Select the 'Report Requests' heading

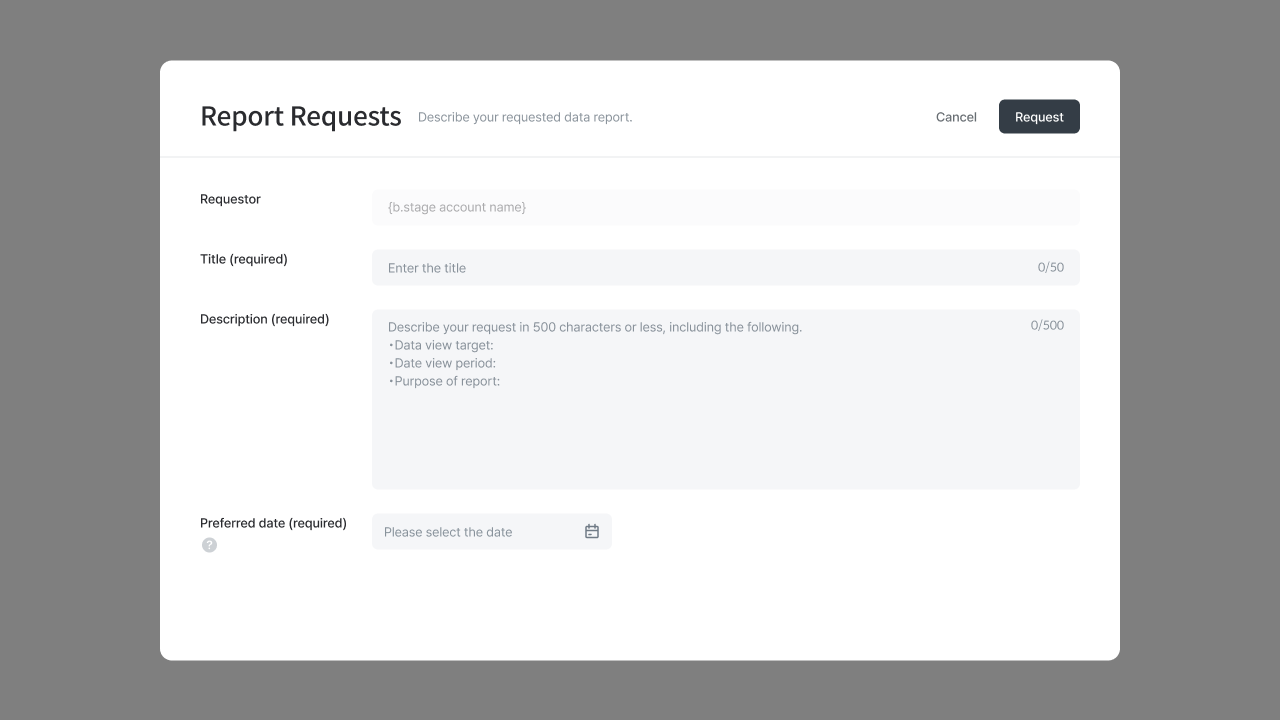pos(301,116)
